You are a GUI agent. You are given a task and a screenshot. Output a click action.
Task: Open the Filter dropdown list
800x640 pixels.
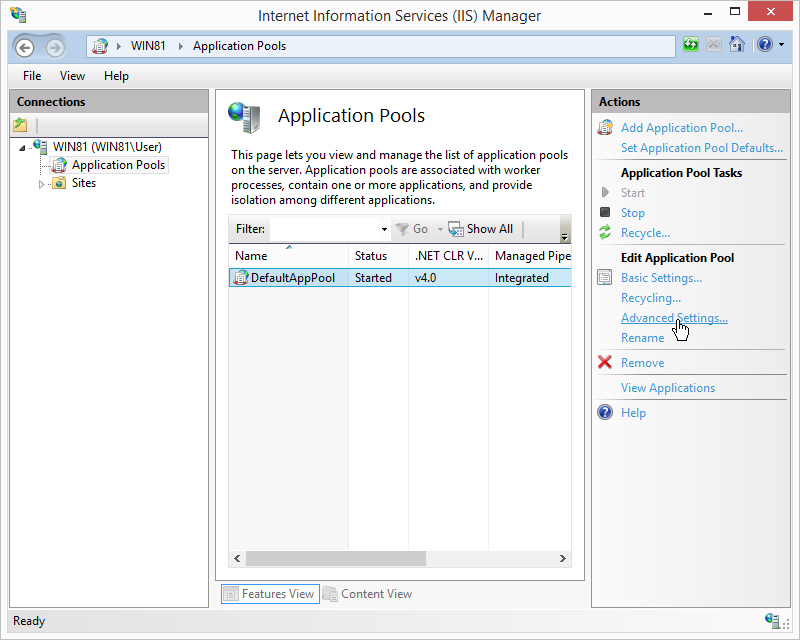coord(384,229)
